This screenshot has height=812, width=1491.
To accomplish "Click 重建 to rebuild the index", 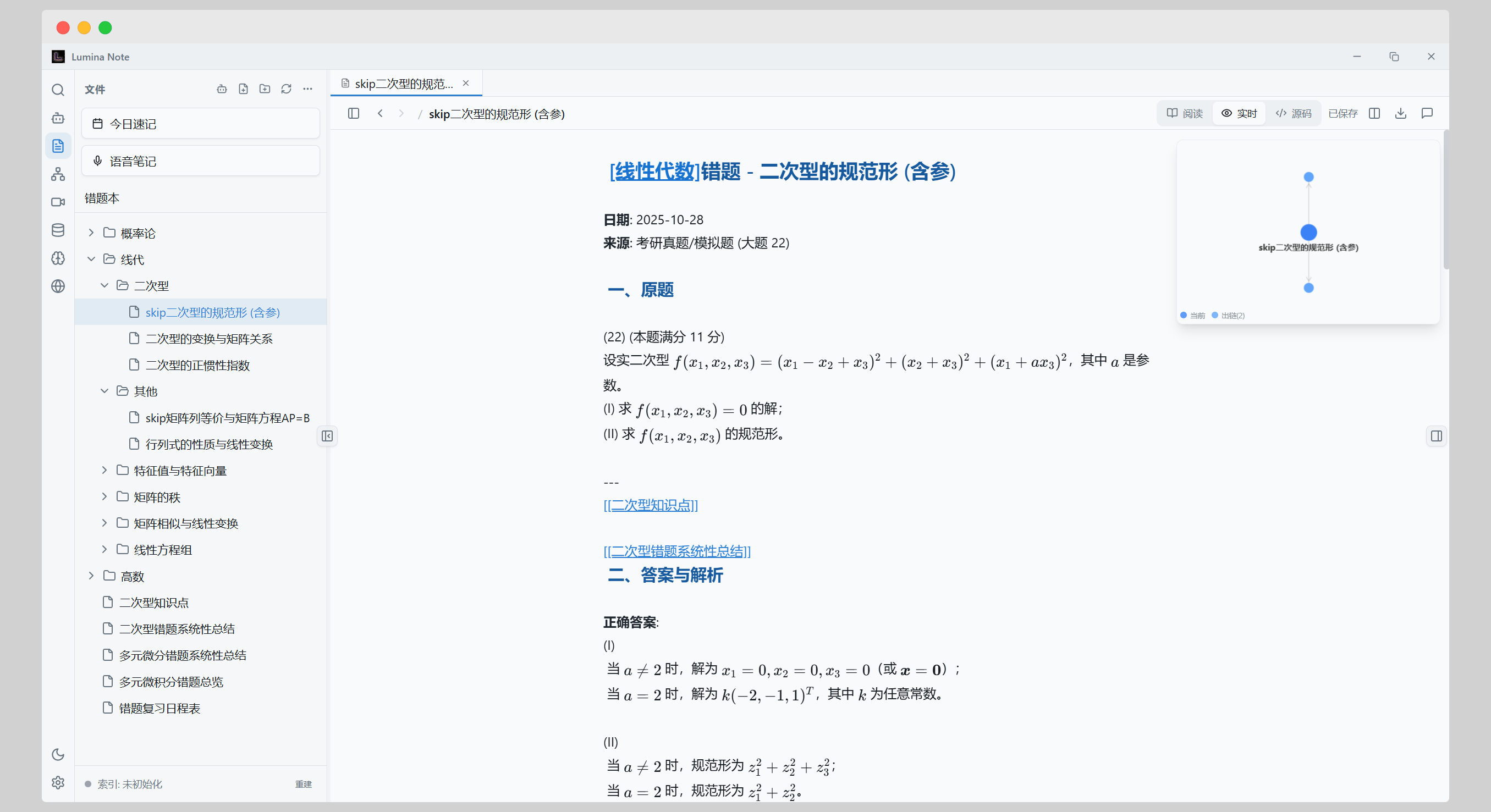I will click(302, 784).
